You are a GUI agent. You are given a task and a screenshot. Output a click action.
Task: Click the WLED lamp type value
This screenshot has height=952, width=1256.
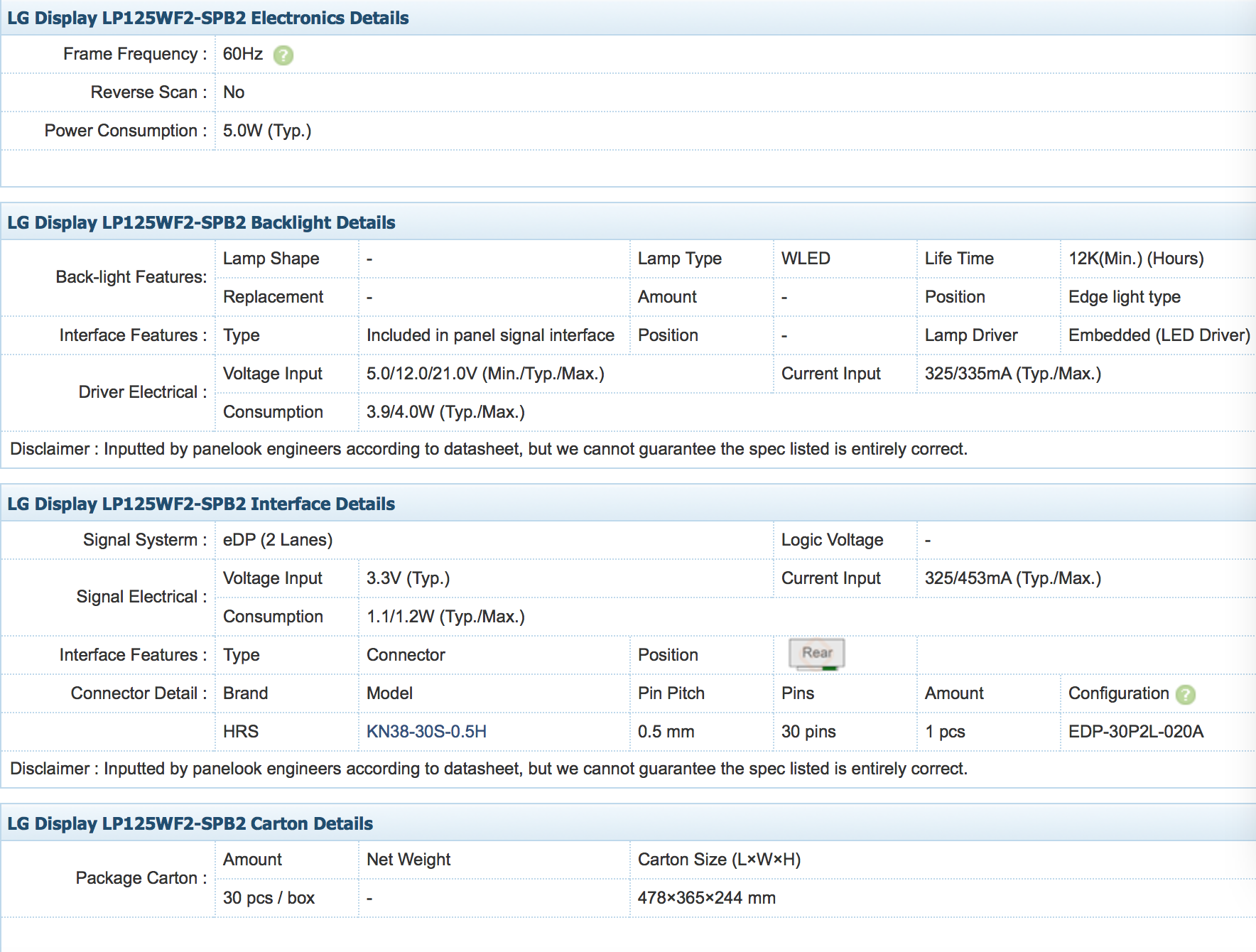(x=806, y=259)
